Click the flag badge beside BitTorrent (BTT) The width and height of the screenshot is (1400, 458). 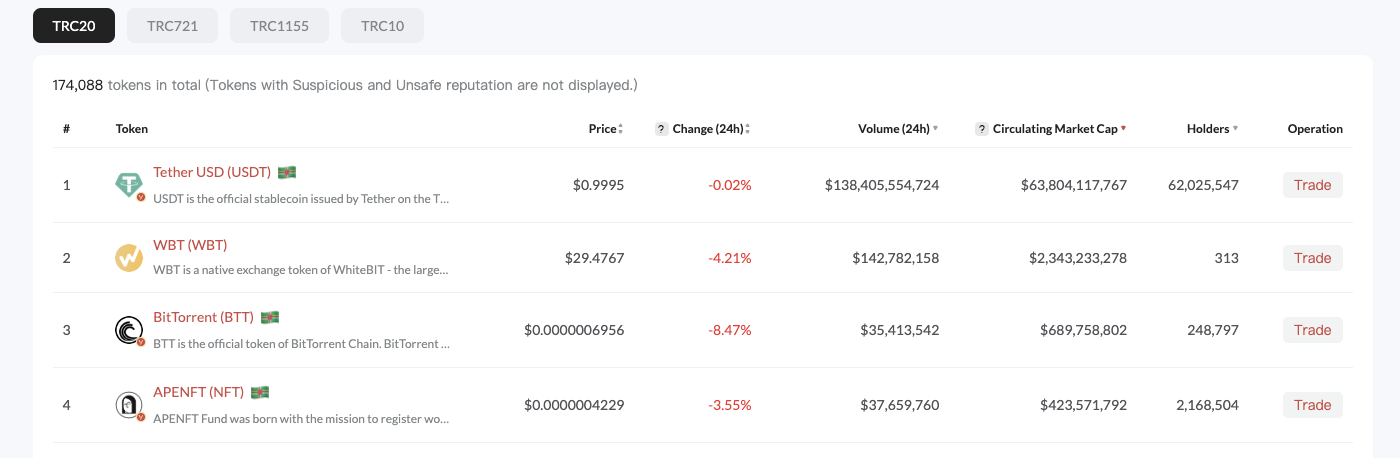pos(270,317)
